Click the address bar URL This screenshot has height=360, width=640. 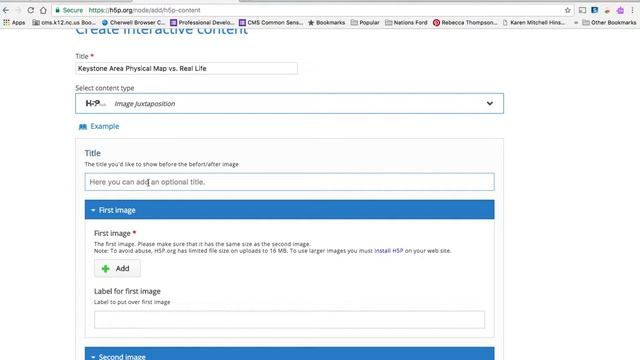[x=144, y=10]
